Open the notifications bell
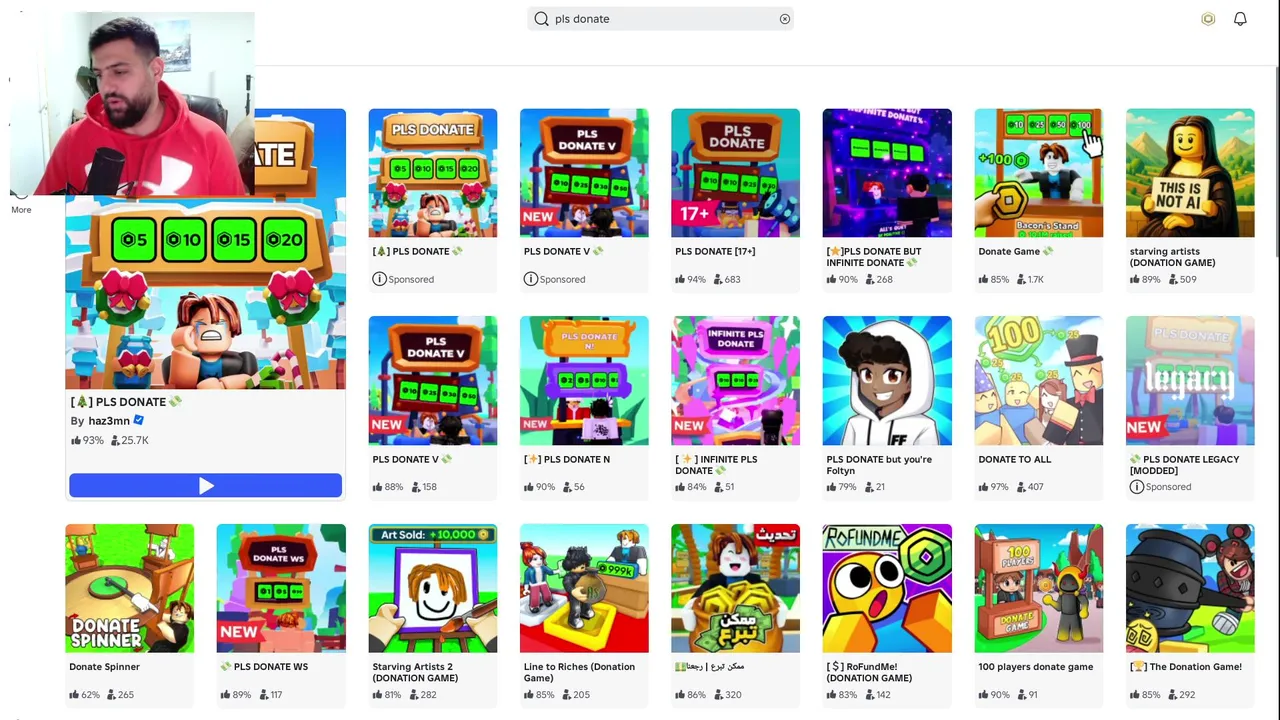The height and width of the screenshot is (720, 1280). 1240,19
